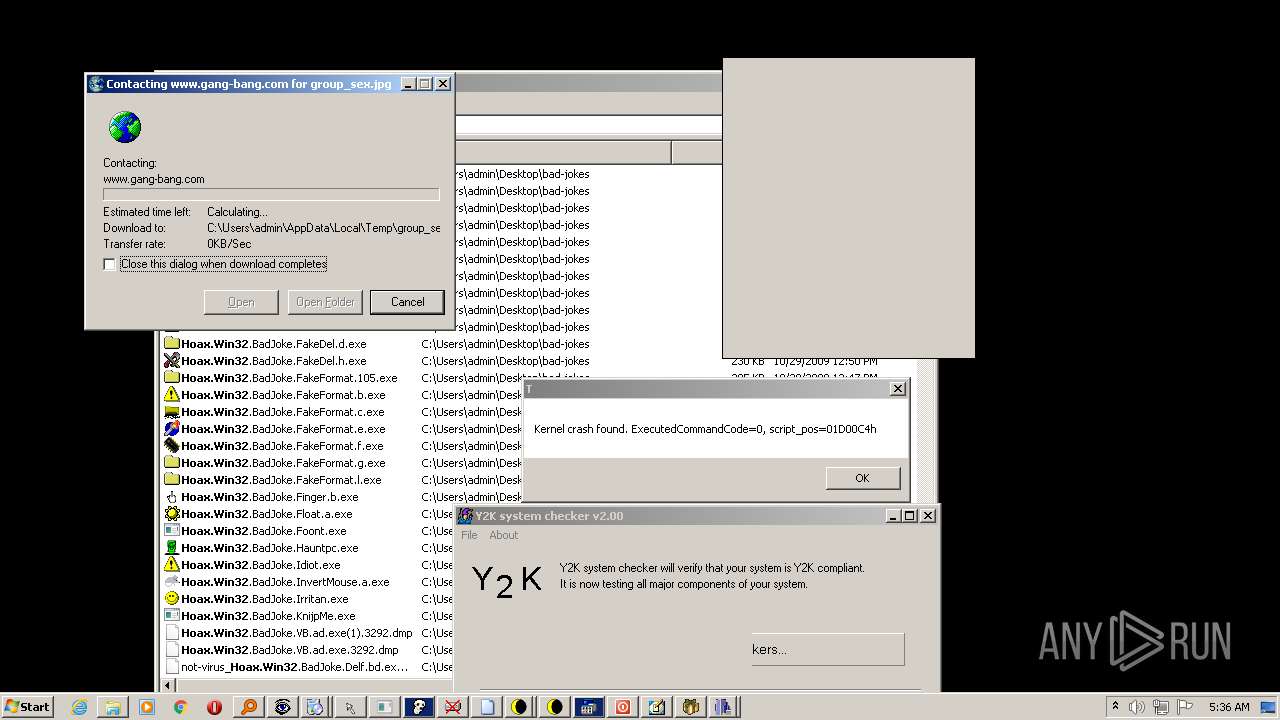Open the File menu in Y2K checker

469,535
